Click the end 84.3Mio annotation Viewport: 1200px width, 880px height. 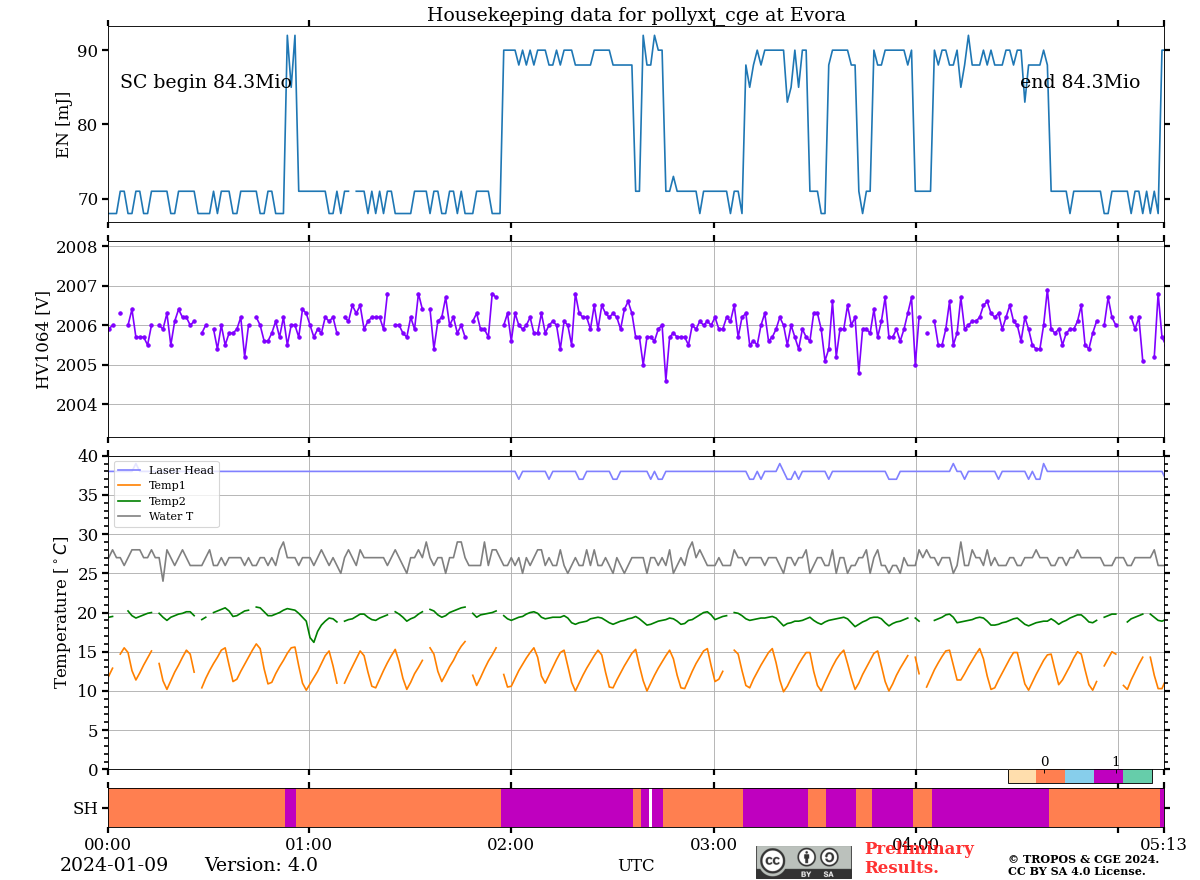[x=1079, y=82]
